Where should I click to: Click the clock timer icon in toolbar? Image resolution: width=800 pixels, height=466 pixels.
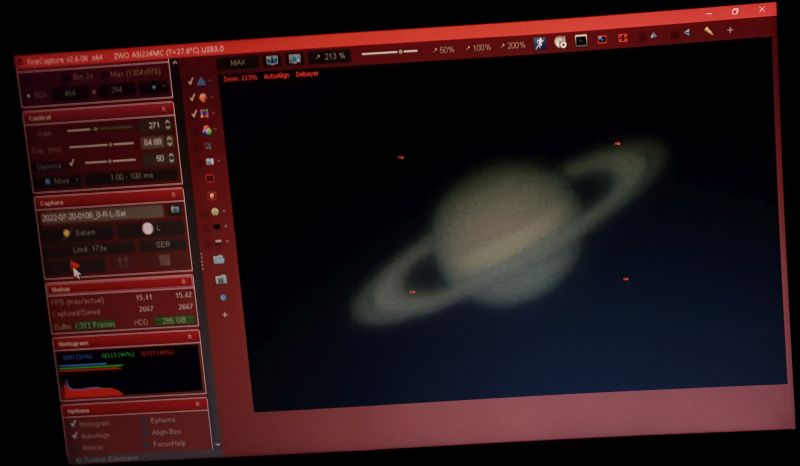(560, 42)
